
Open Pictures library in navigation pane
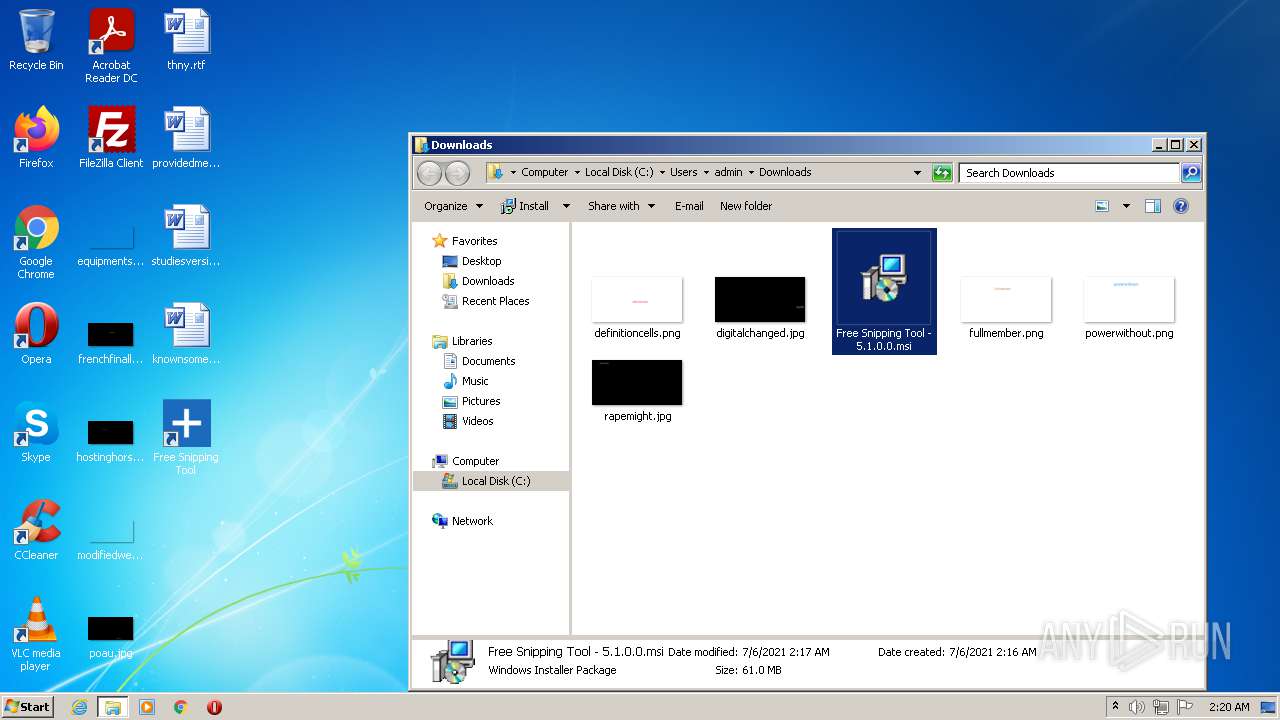click(x=471, y=401)
